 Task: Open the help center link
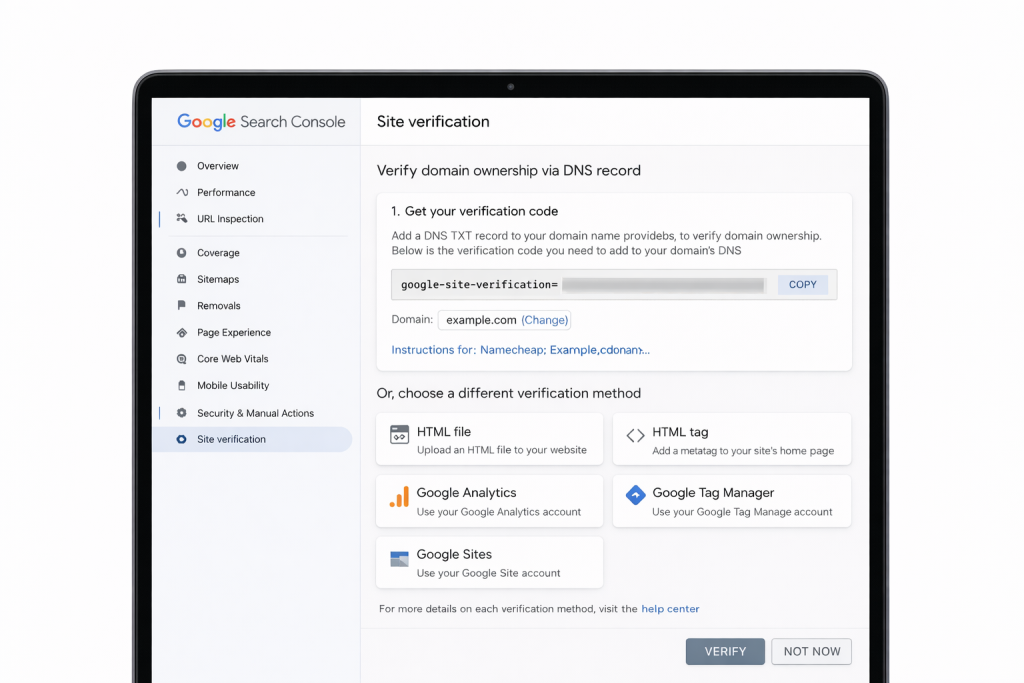pyautogui.click(x=670, y=609)
